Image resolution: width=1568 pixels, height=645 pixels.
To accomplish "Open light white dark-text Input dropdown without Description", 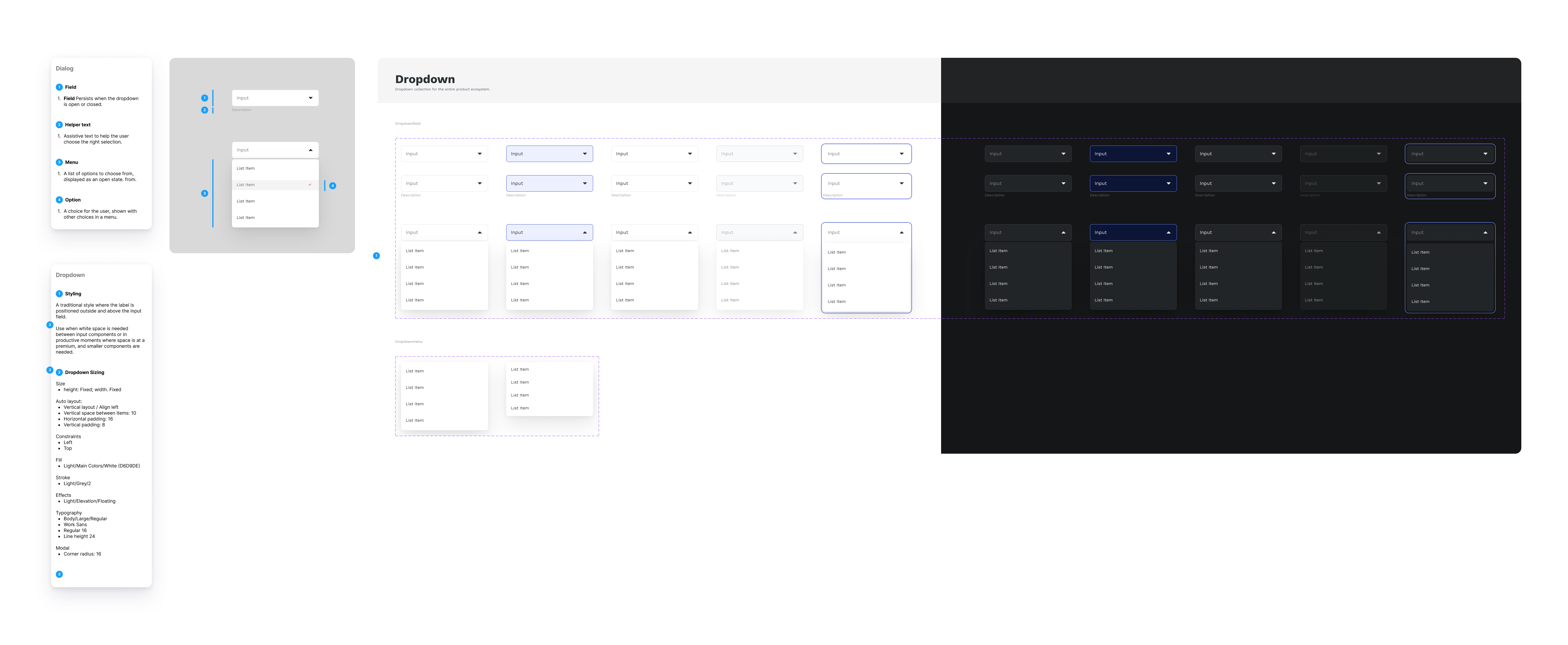I will (654, 154).
